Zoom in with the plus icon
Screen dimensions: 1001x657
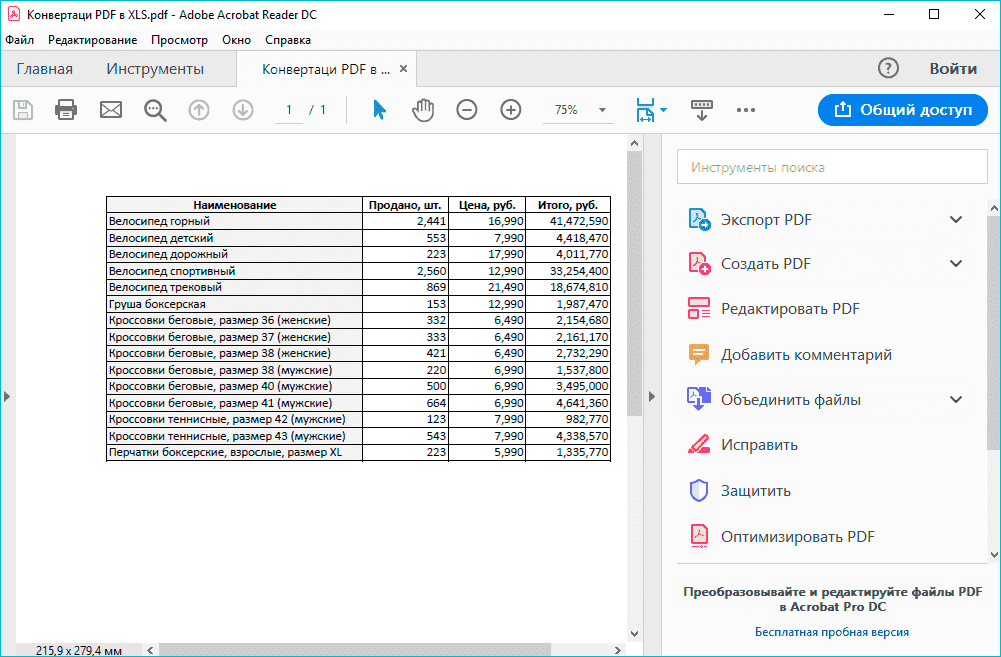[510, 110]
